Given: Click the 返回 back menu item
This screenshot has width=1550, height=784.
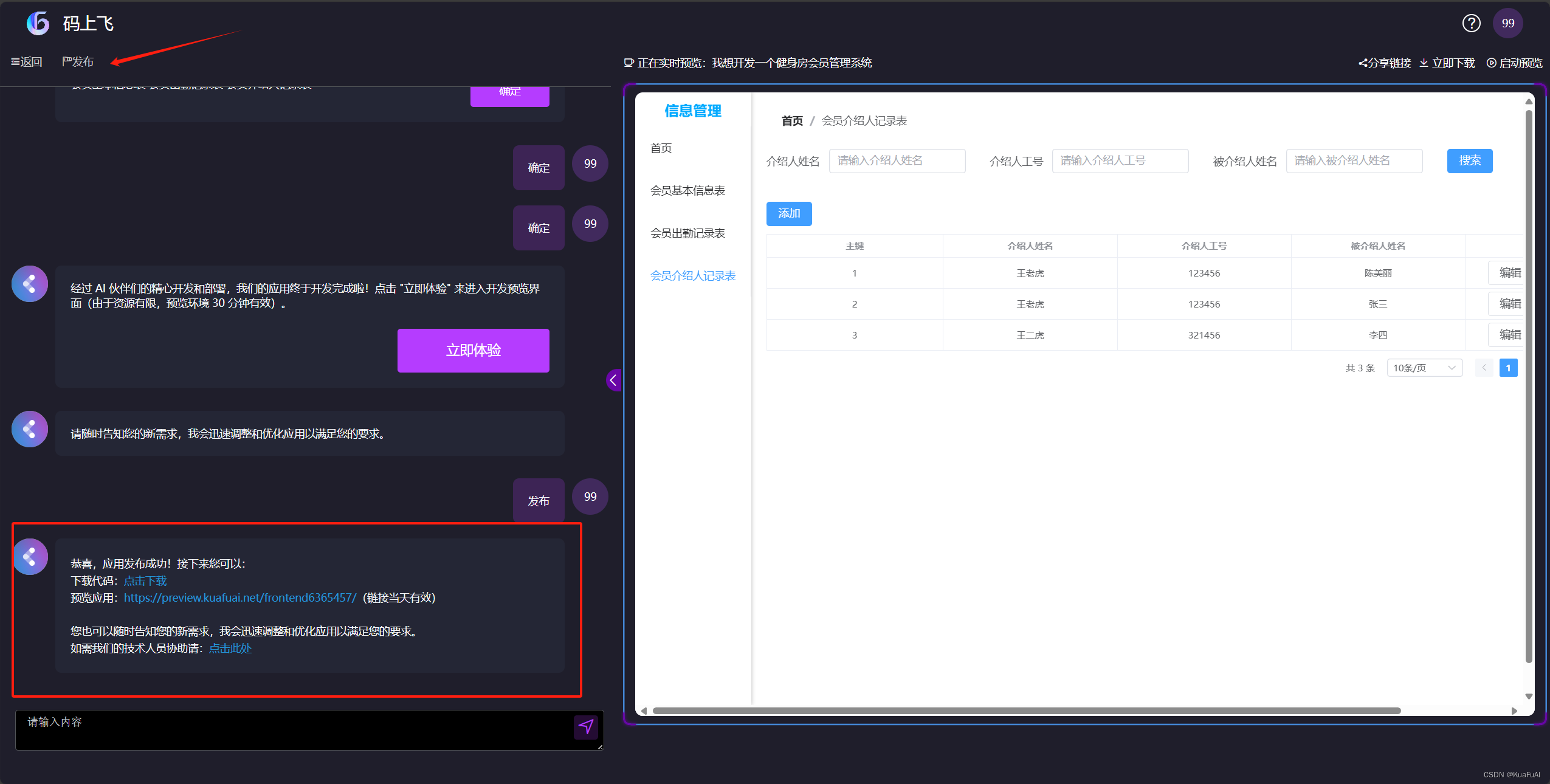Looking at the screenshot, I should pyautogui.click(x=27, y=62).
